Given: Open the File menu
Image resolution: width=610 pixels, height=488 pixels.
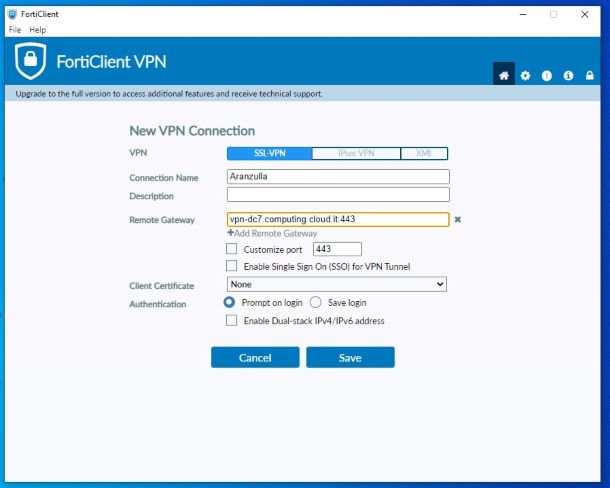Looking at the screenshot, I should point(15,30).
